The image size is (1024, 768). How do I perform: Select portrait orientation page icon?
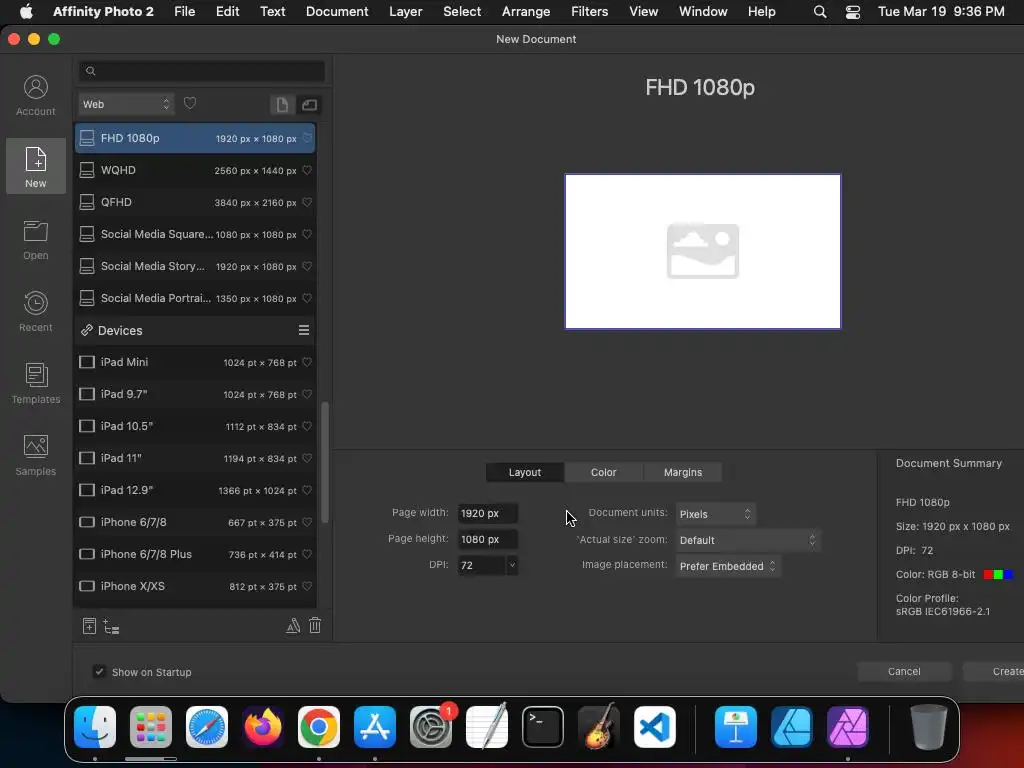point(282,104)
